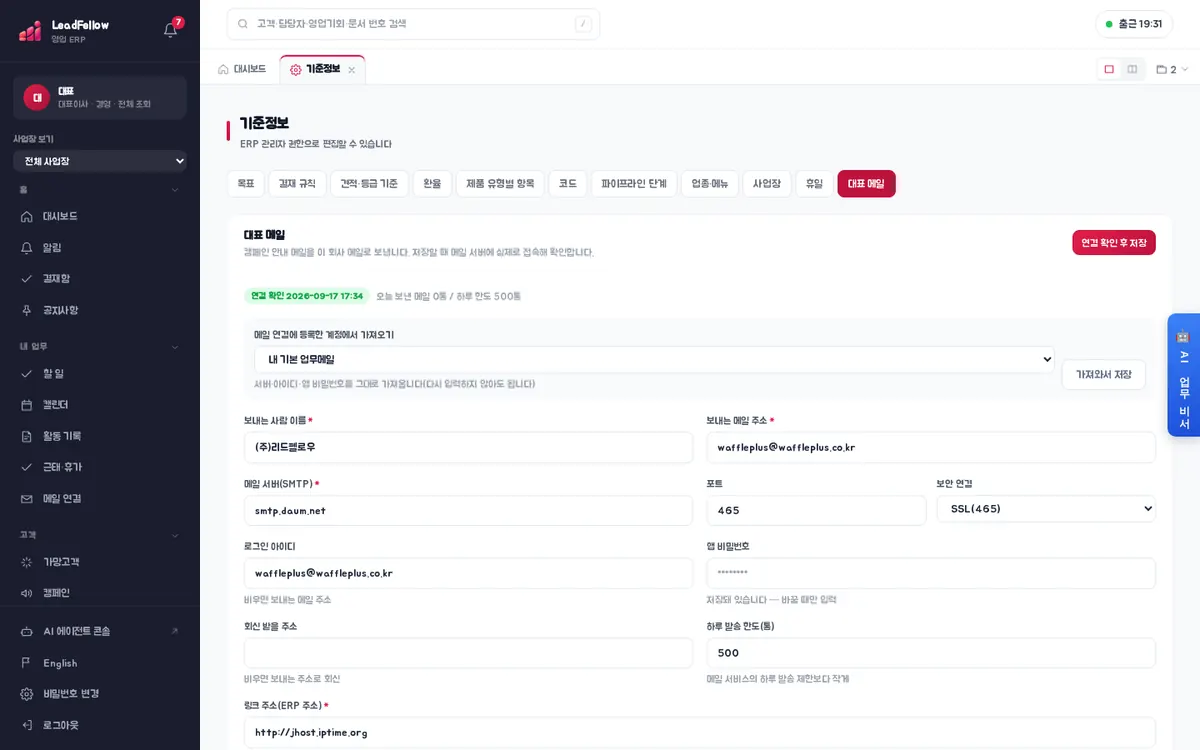Close the 기준정보 tab with X

tap(351, 70)
